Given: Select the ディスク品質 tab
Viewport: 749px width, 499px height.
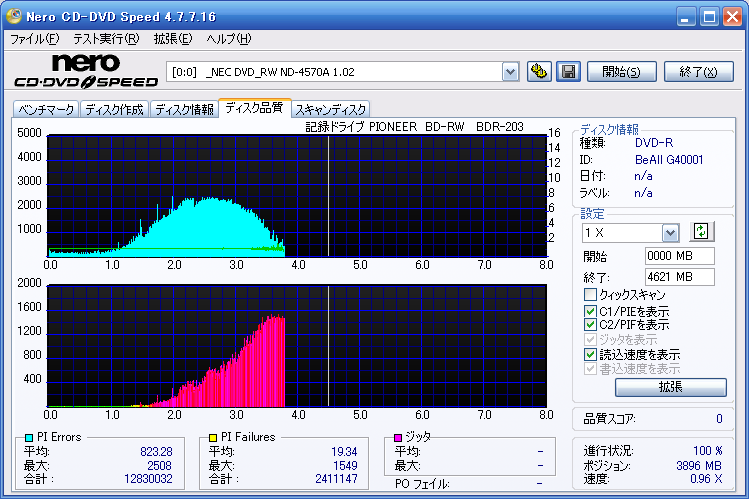Looking at the screenshot, I should [x=255, y=107].
